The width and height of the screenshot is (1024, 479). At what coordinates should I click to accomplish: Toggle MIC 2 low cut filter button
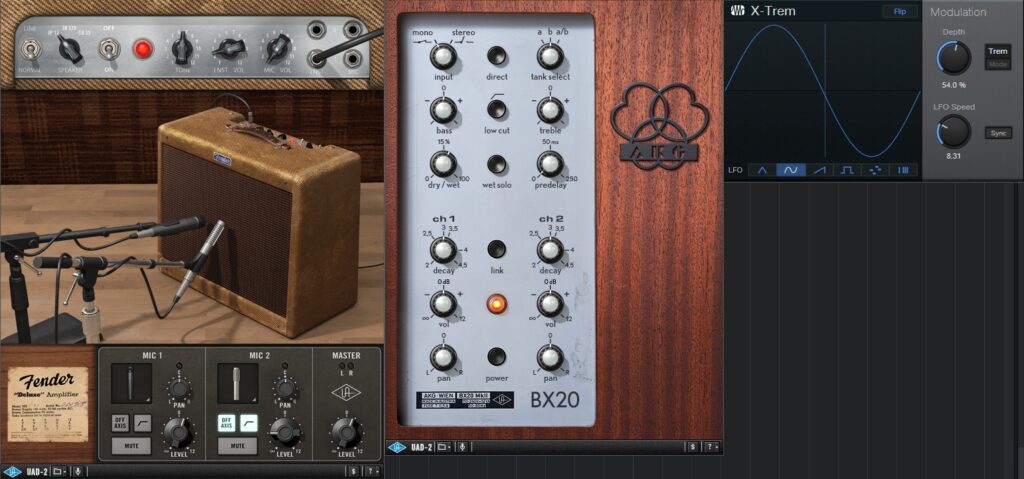(249, 423)
